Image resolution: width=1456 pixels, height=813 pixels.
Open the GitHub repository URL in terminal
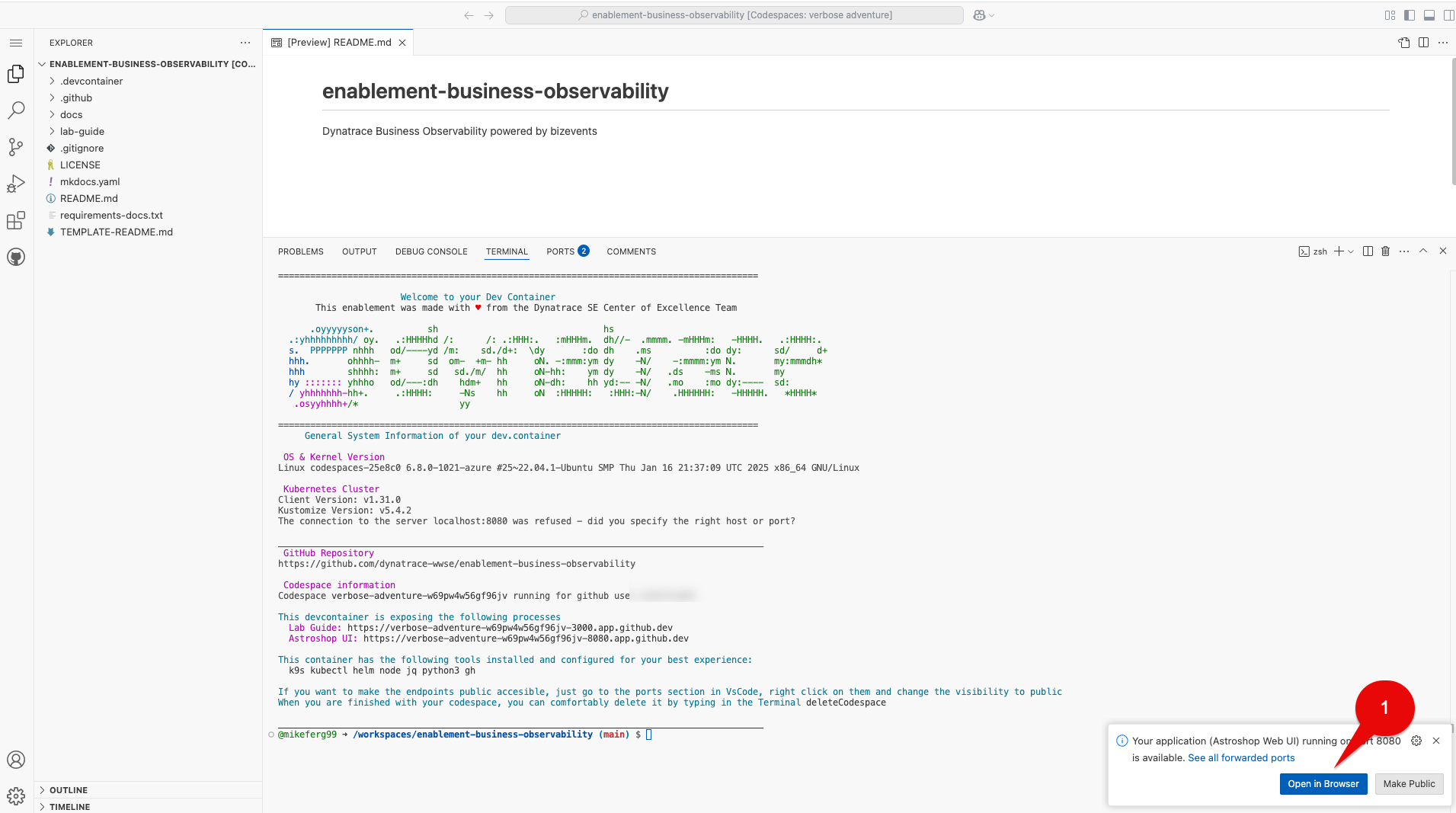(456, 564)
